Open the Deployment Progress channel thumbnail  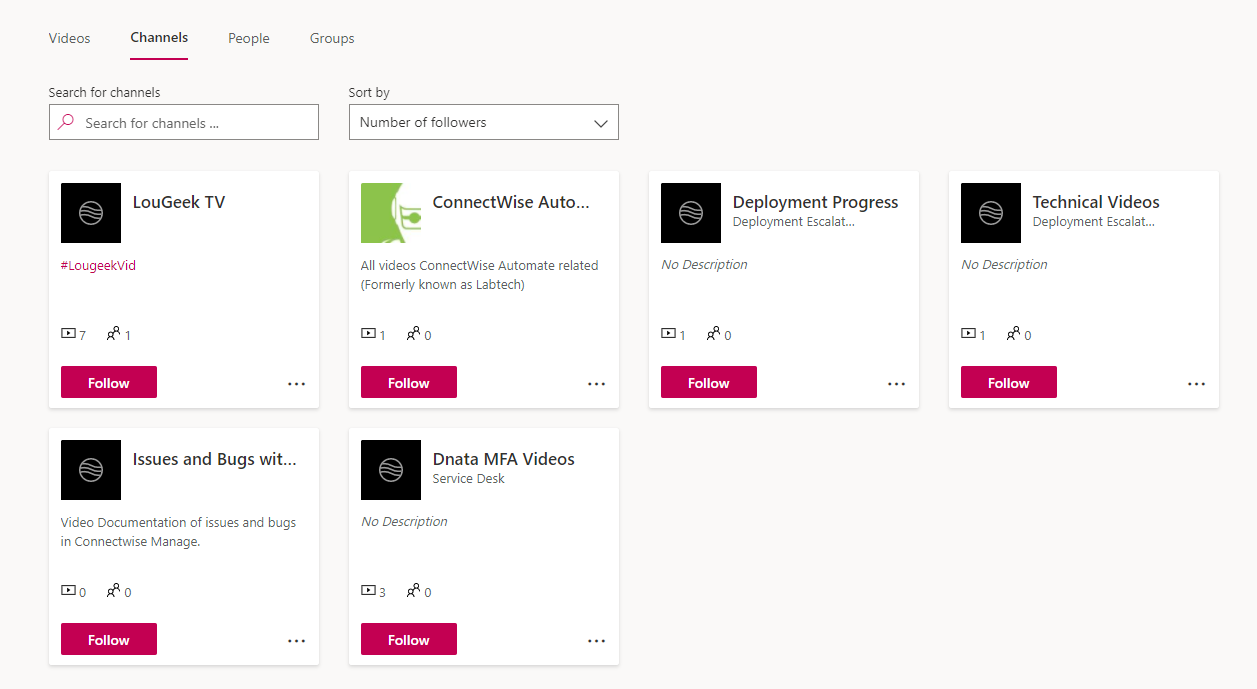[691, 213]
